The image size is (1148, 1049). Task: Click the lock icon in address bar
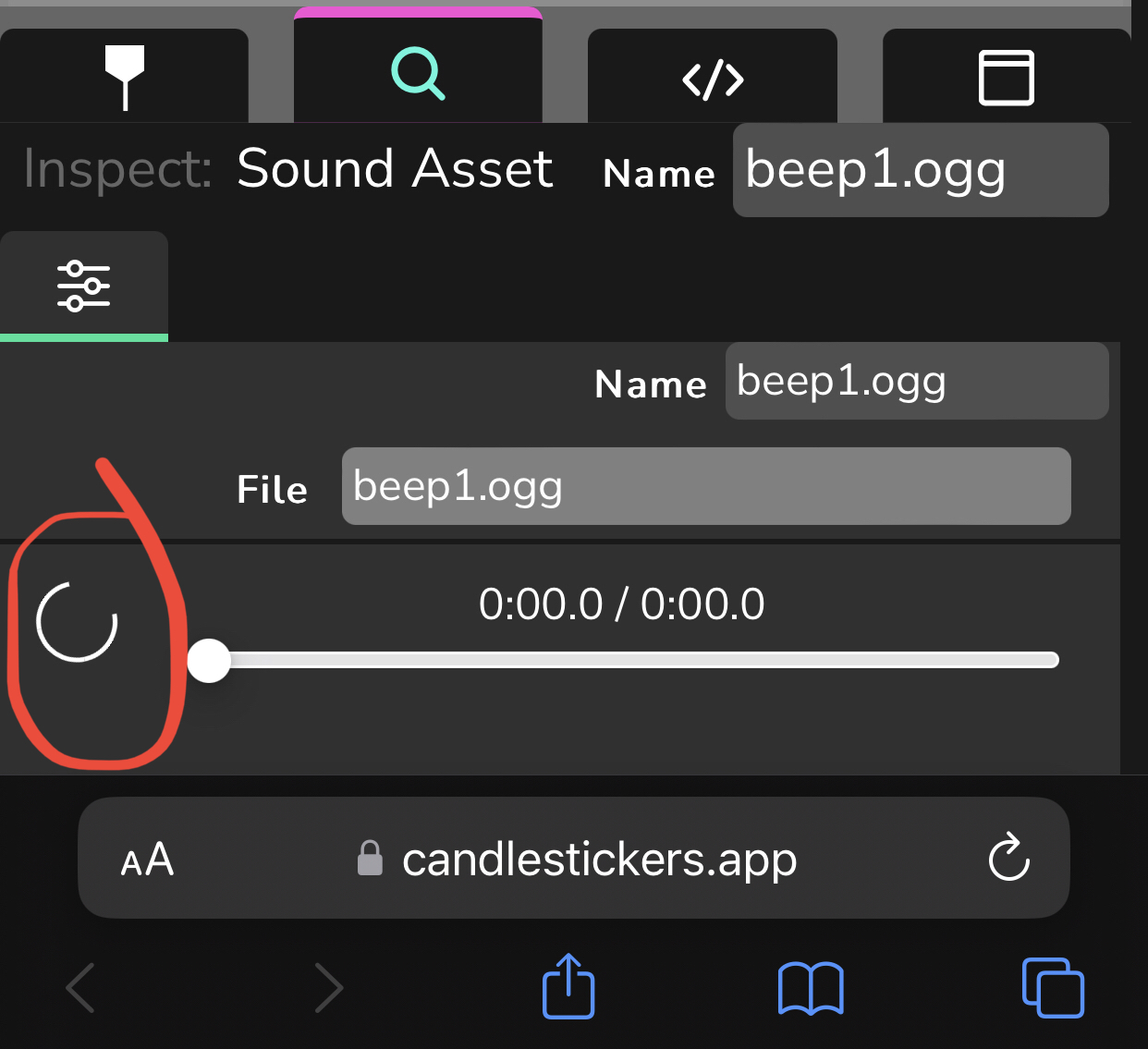(370, 859)
